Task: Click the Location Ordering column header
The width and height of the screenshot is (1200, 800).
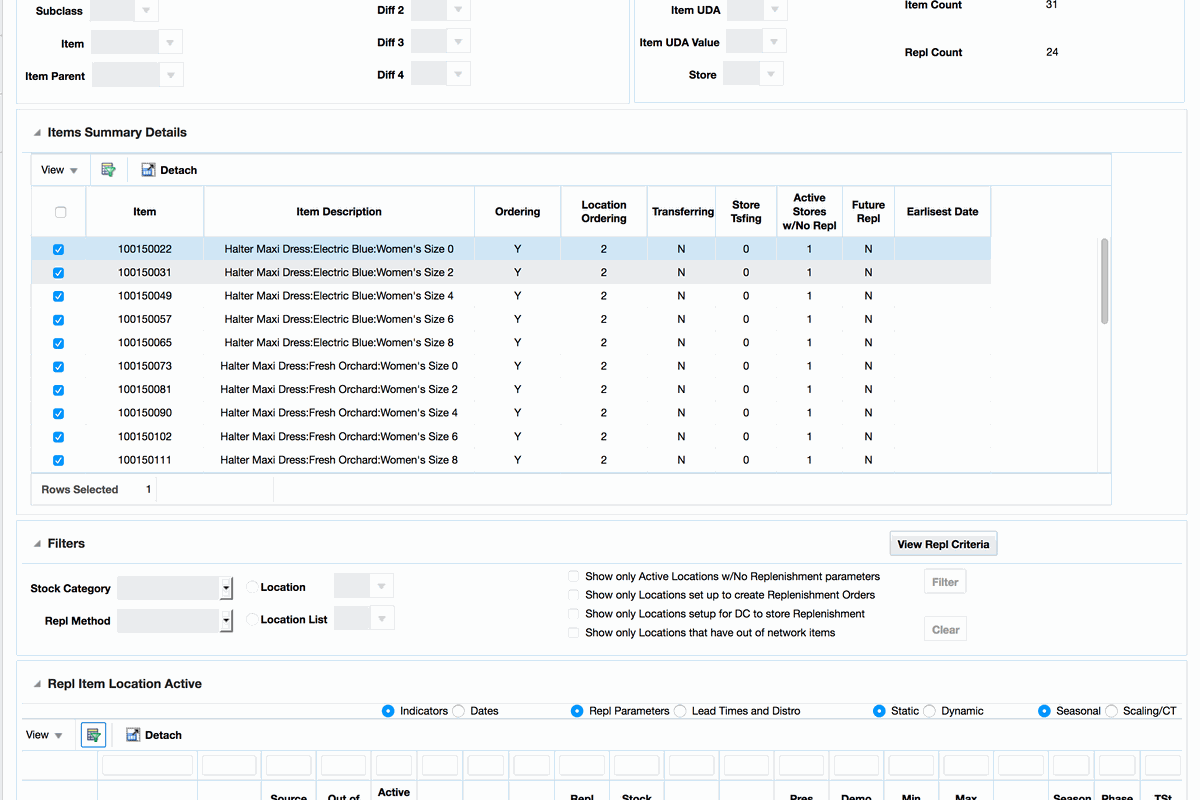Action: click(604, 212)
